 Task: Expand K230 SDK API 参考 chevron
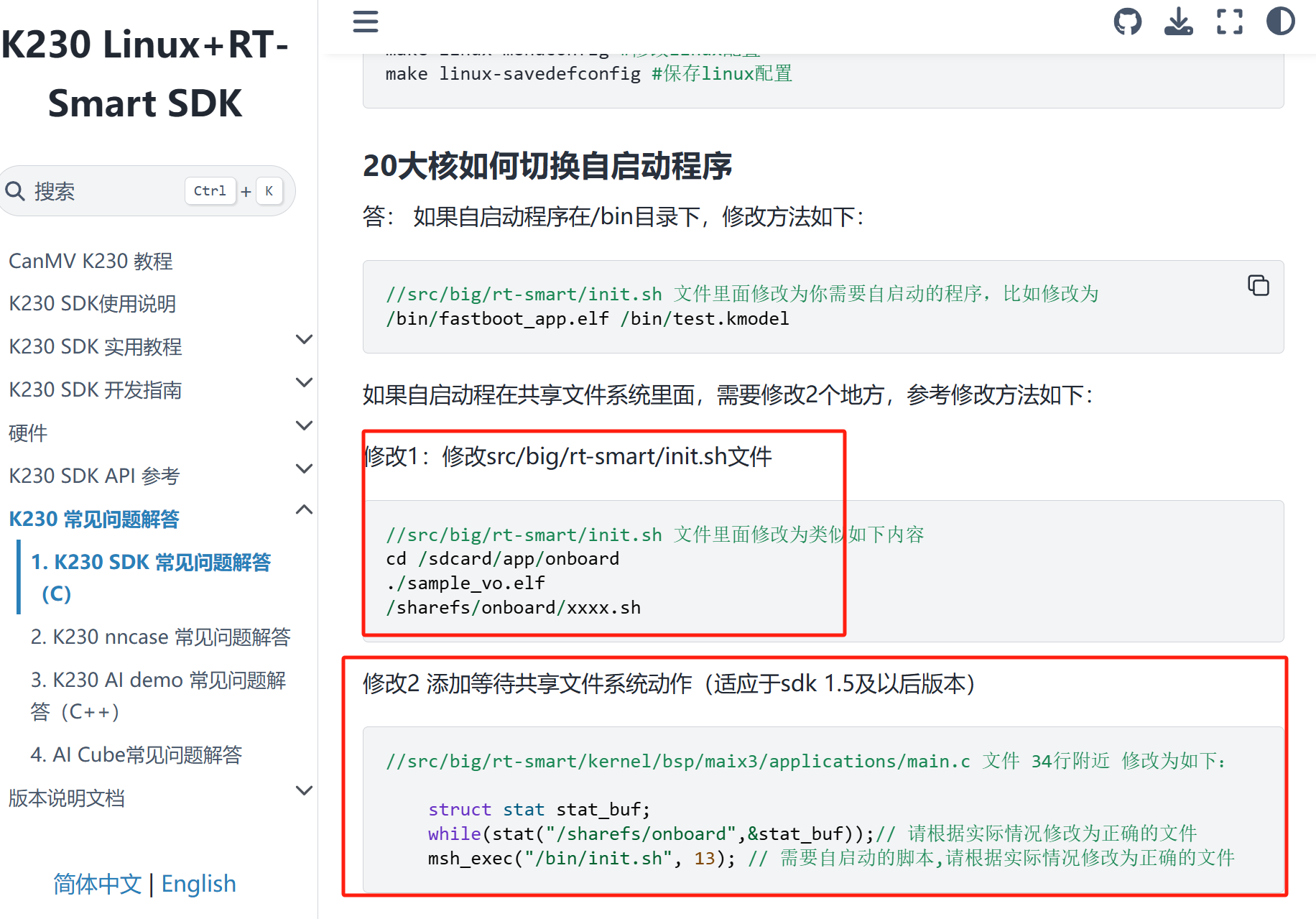tap(305, 469)
